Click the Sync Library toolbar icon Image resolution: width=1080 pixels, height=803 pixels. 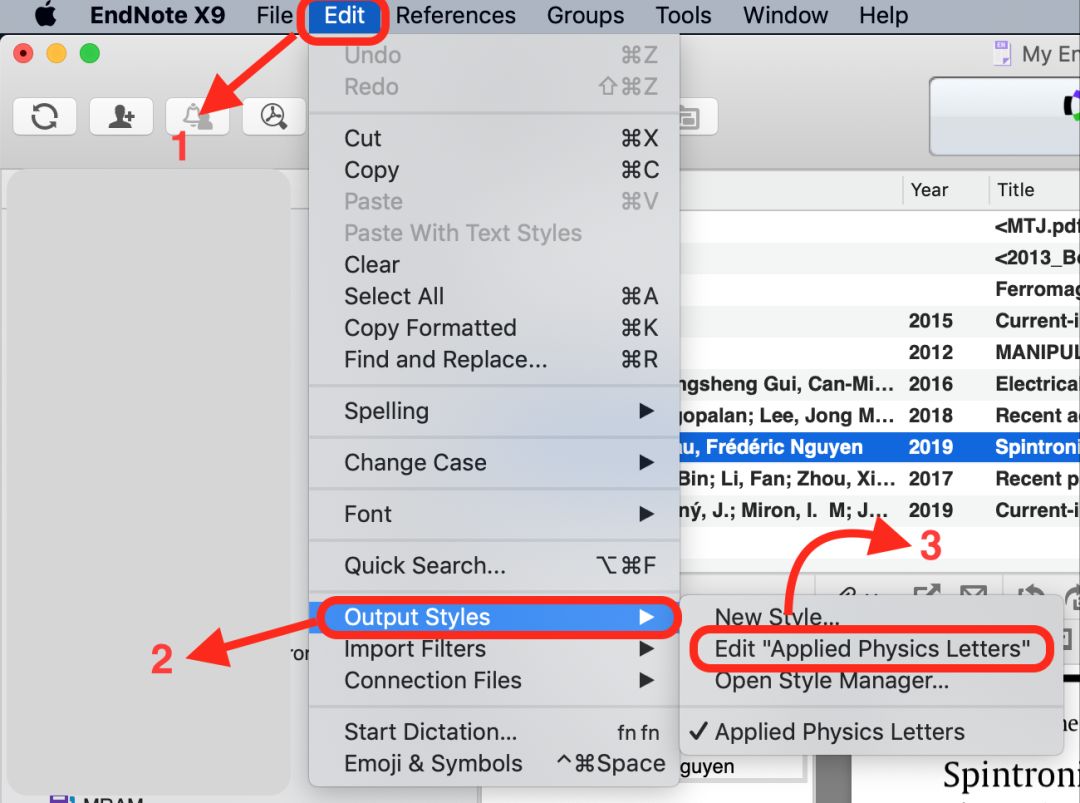(x=44, y=116)
